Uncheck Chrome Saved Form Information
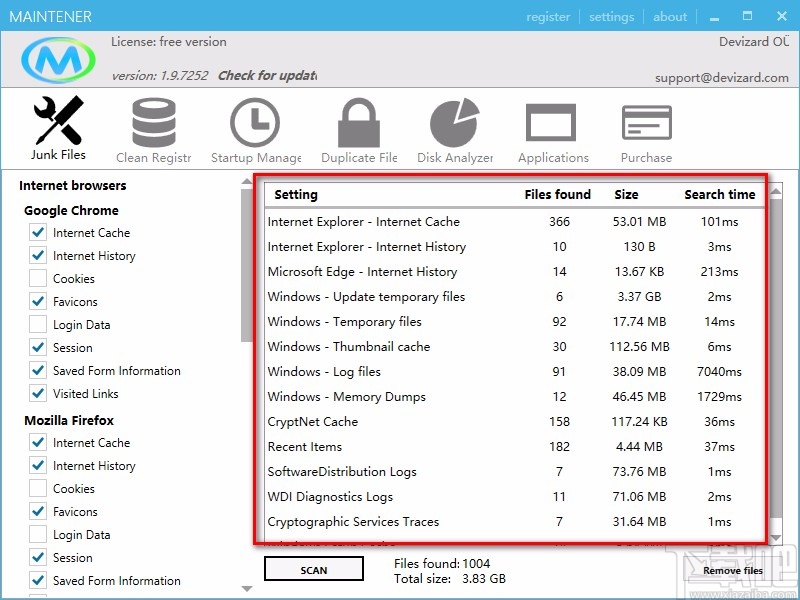This screenshot has width=800, height=600. [38, 371]
